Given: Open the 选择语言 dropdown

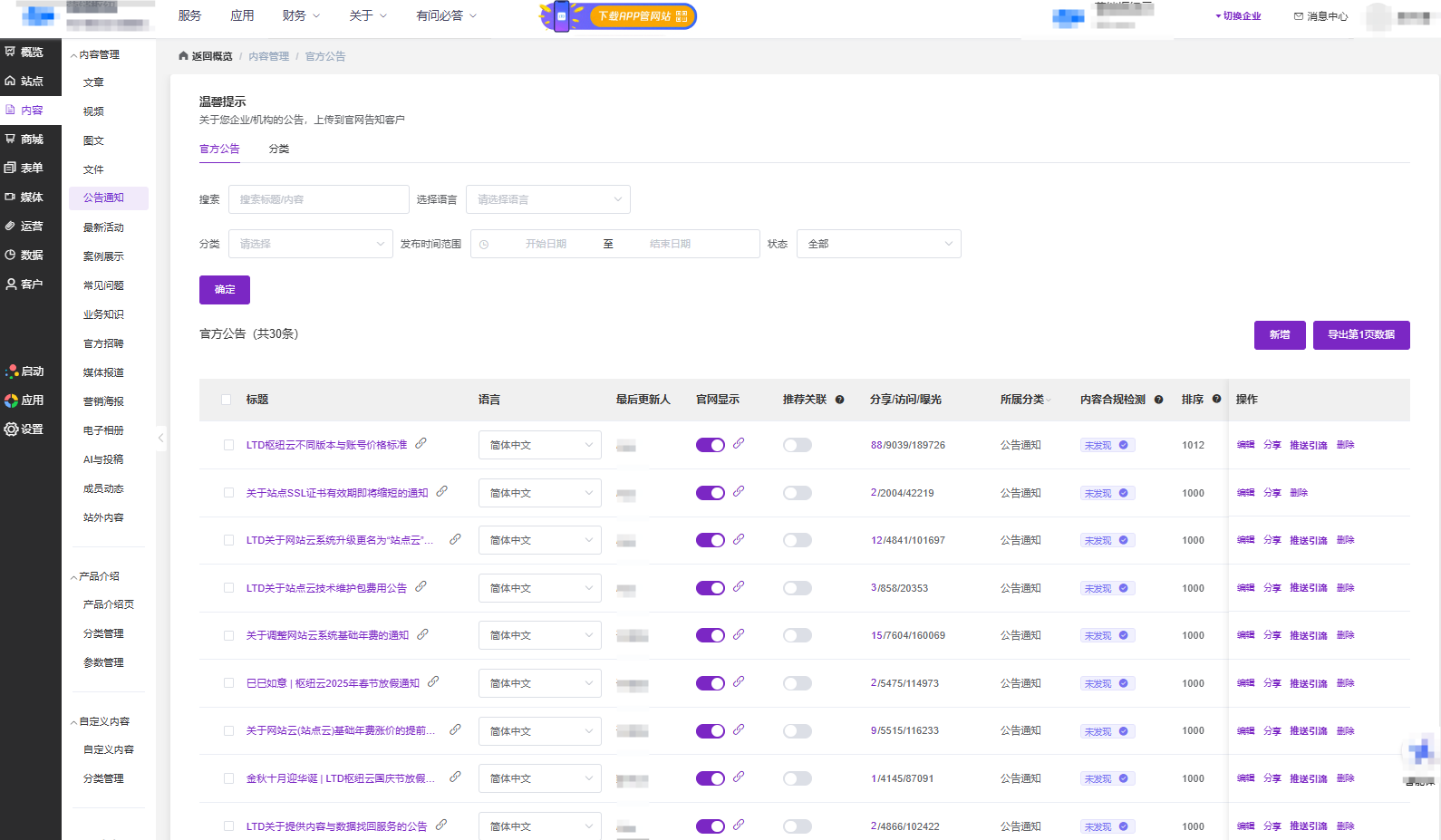Looking at the screenshot, I should [x=547, y=199].
